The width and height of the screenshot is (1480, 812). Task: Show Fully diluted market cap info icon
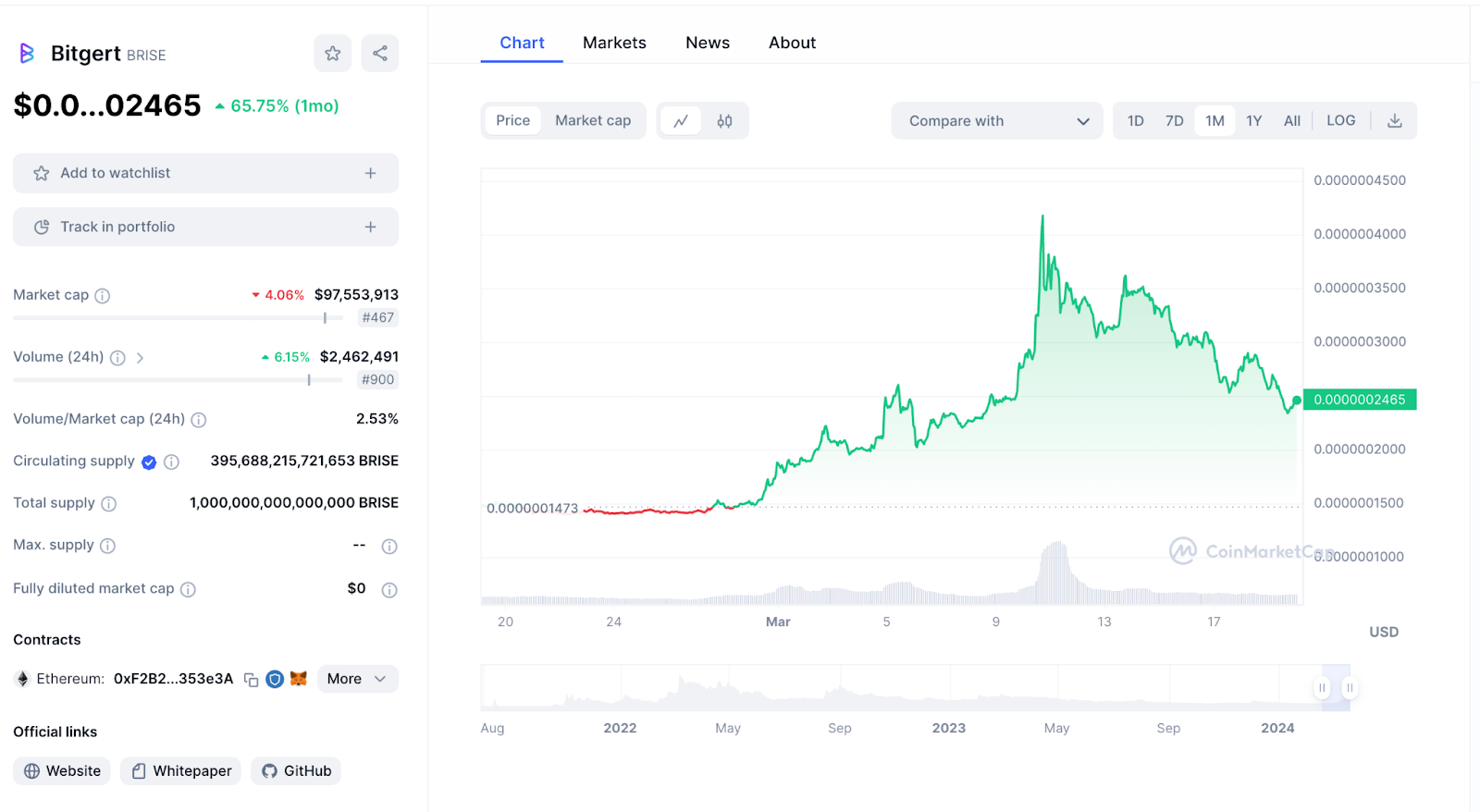188,589
